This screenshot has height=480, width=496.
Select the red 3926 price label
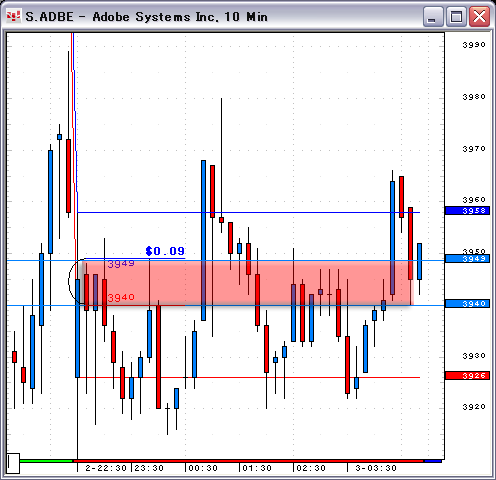[x=467, y=376]
